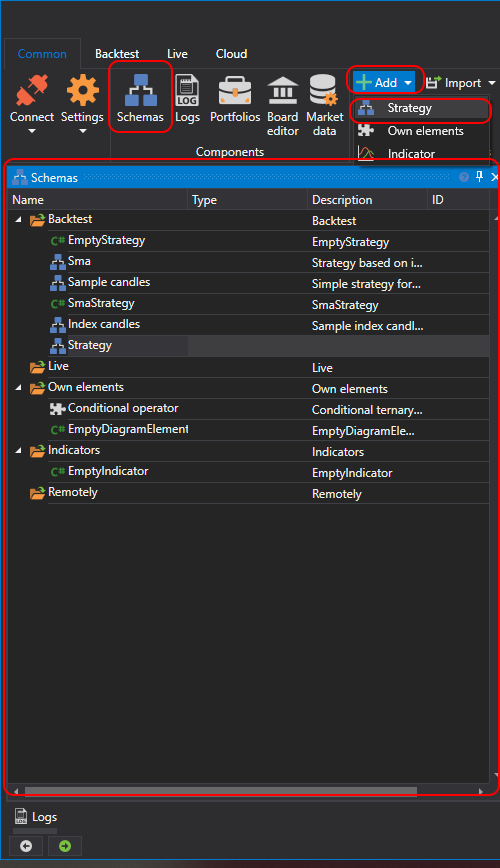Pin the Schemas panel

click(480, 177)
